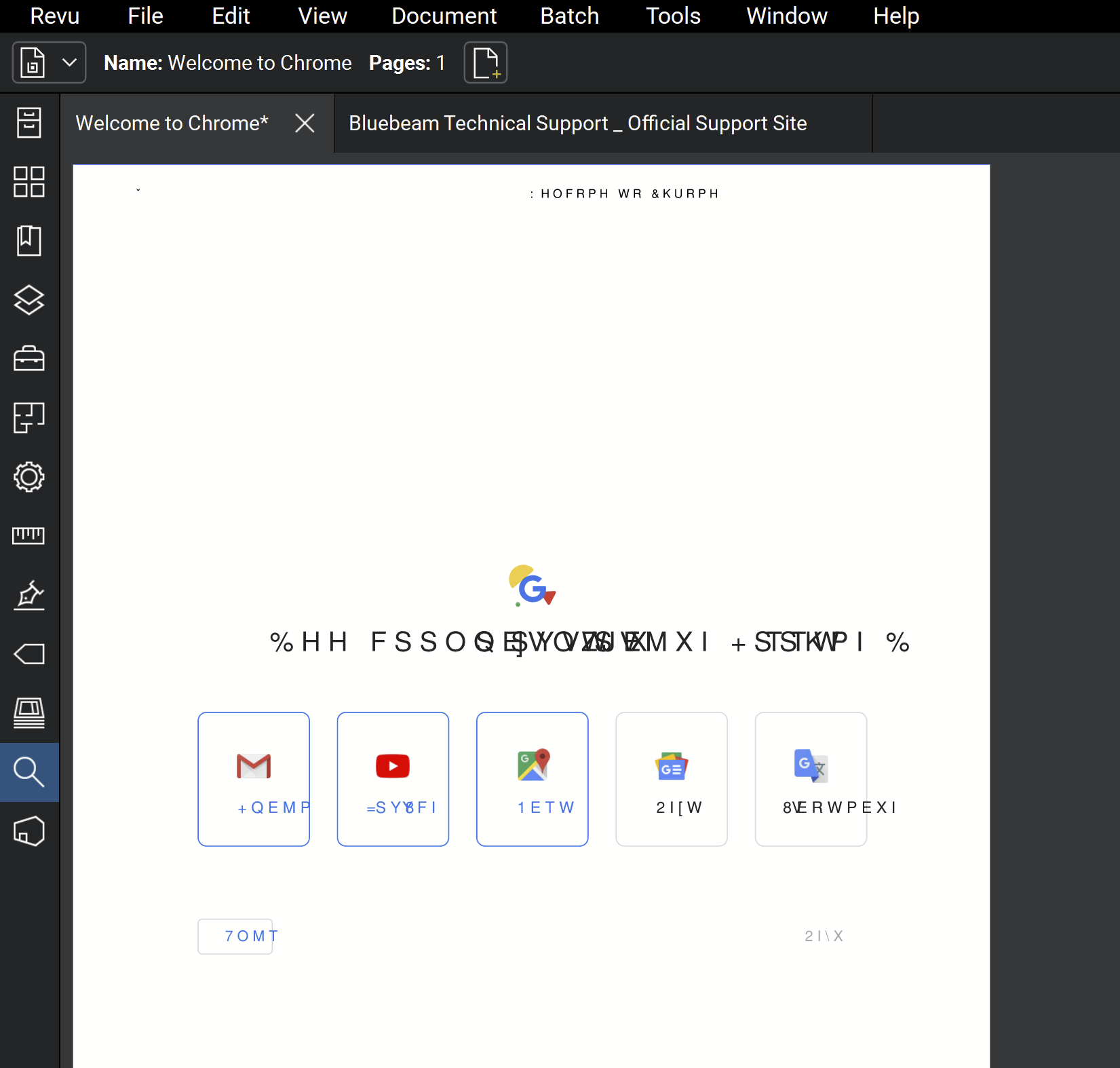This screenshot has width=1120, height=1068.
Task: Open the Measurements panel ruler icon
Action: point(29,535)
